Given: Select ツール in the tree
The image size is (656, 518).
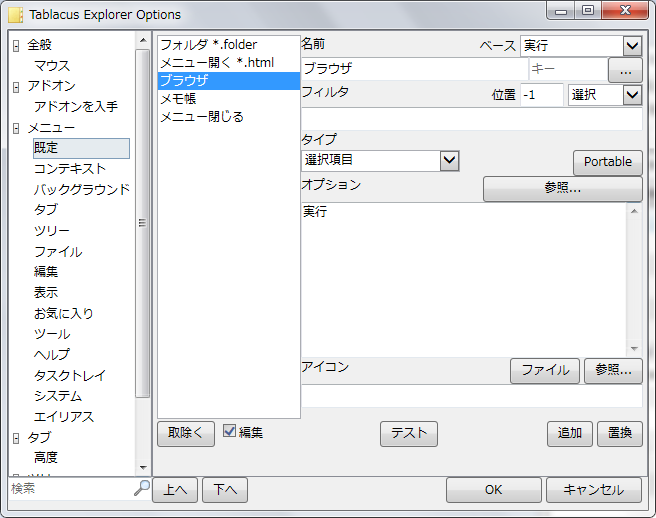Looking at the screenshot, I should [52, 334].
